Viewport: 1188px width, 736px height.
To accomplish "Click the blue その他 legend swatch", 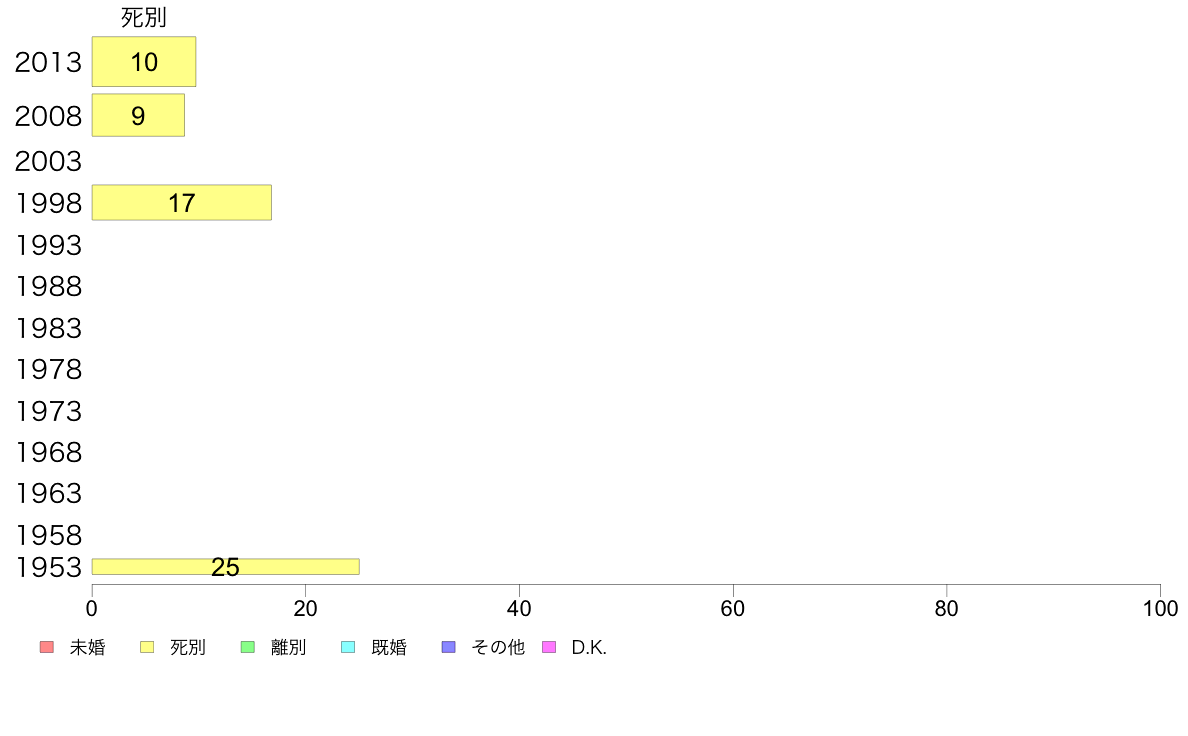I will click(x=449, y=647).
